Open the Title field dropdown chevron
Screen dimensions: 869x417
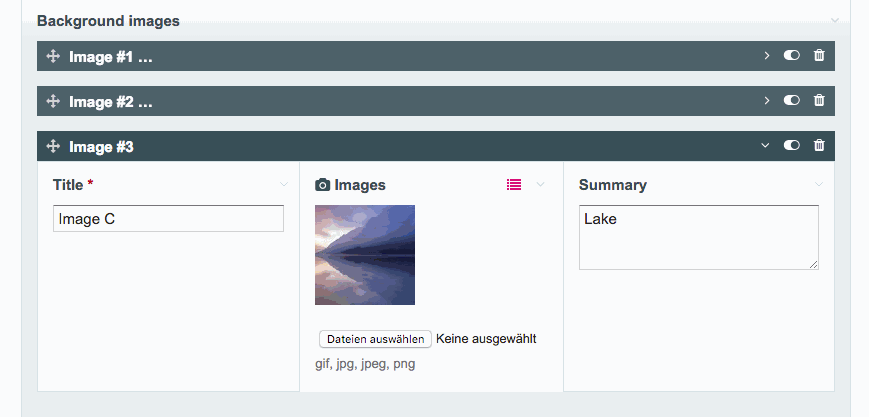(284, 185)
